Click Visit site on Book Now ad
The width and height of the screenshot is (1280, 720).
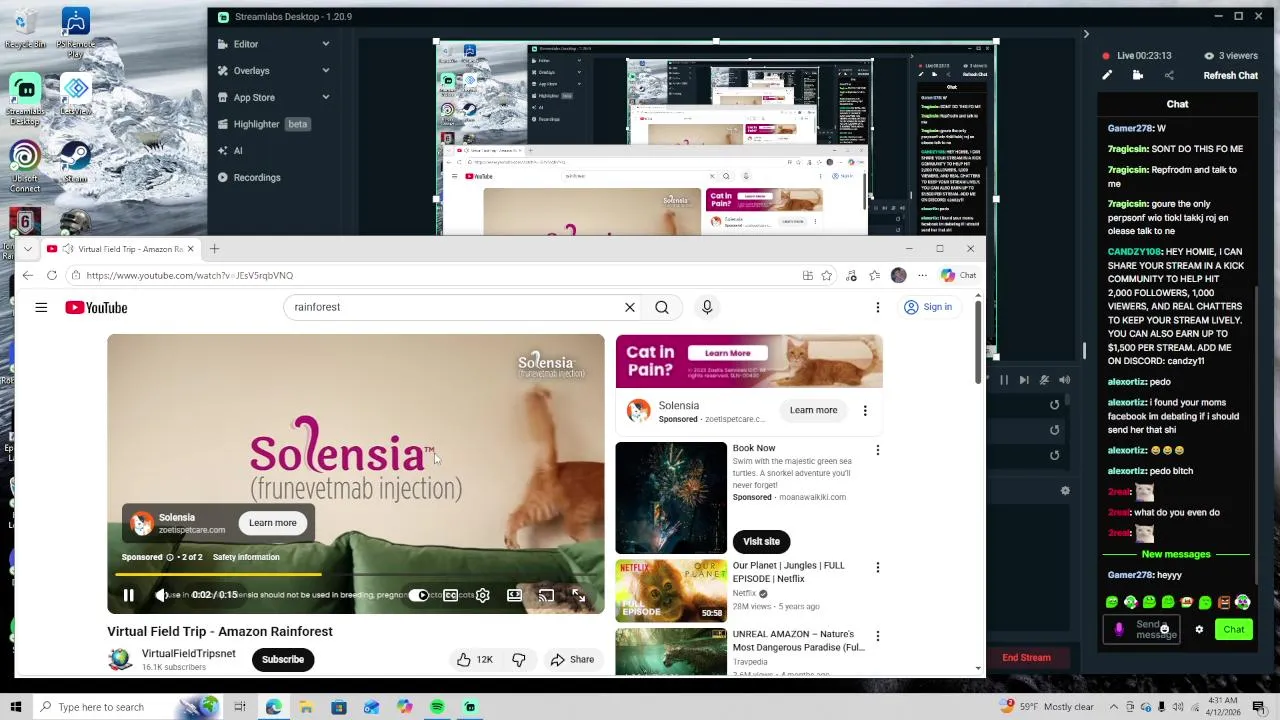761,541
